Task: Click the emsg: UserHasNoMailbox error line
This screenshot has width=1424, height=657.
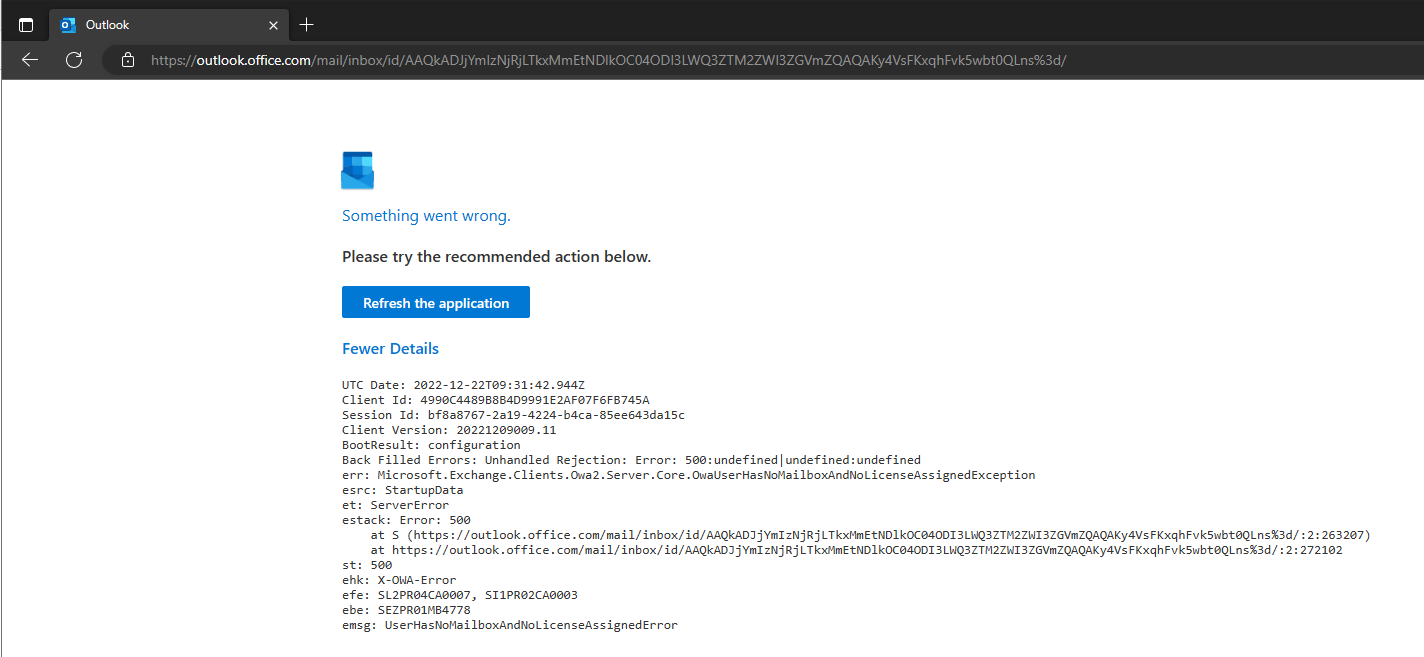Action: (x=509, y=625)
